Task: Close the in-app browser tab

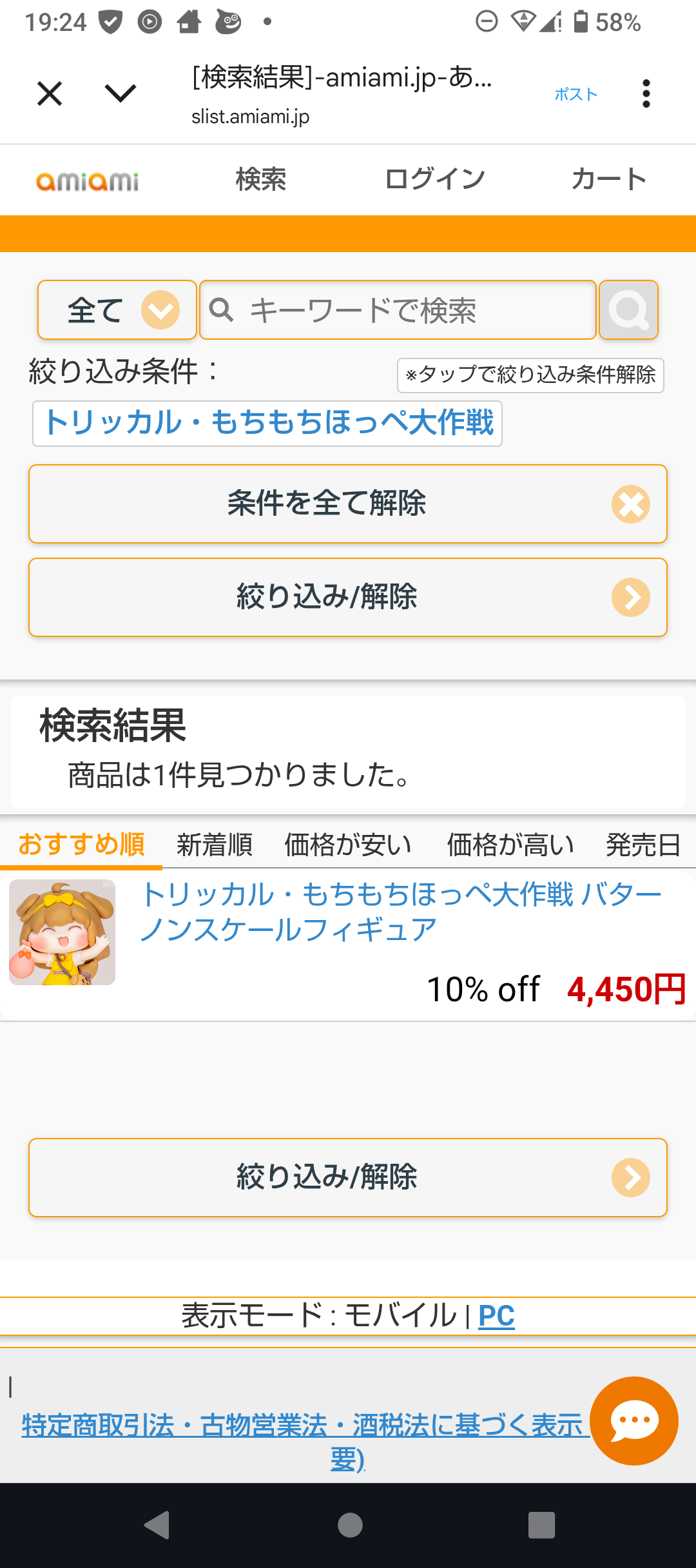Action: click(x=50, y=94)
